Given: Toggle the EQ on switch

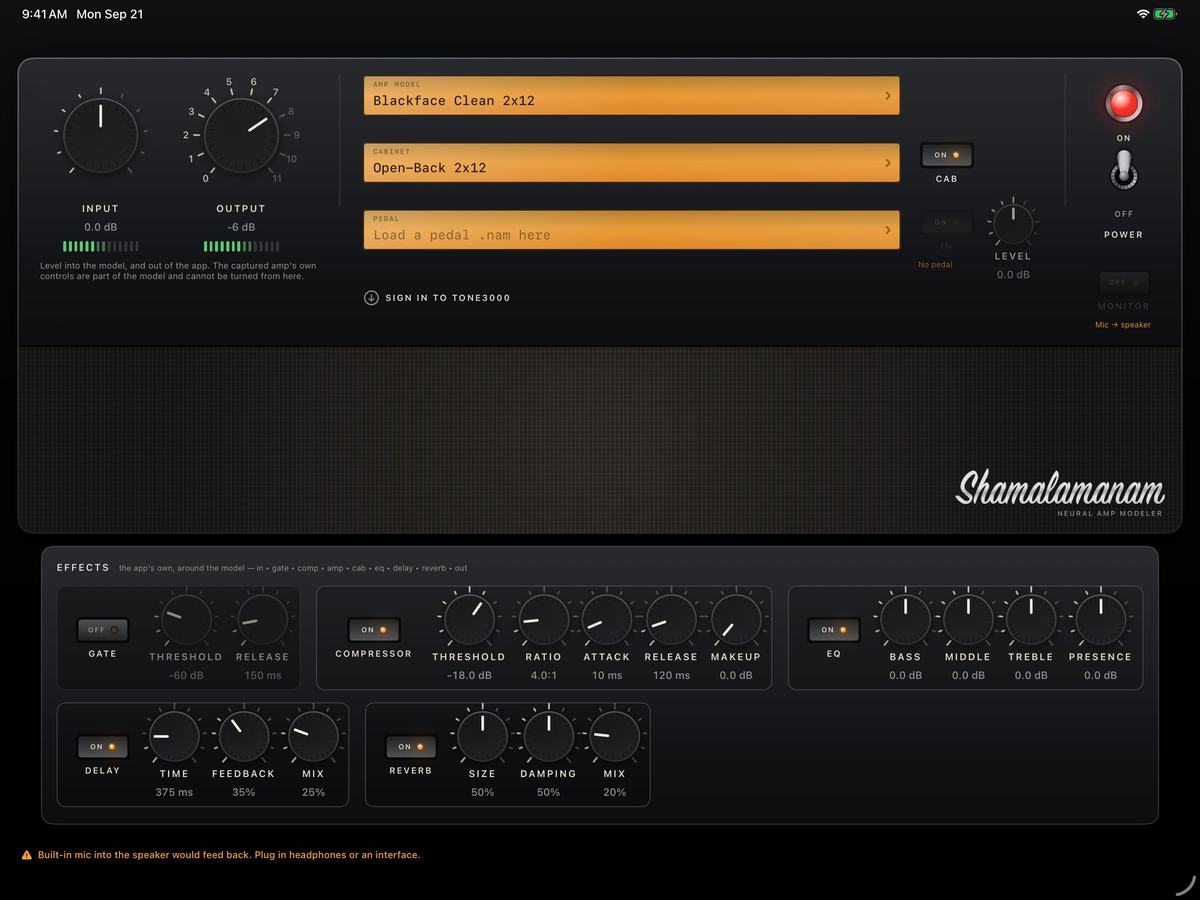Looking at the screenshot, I should pyautogui.click(x=834, y=630).
